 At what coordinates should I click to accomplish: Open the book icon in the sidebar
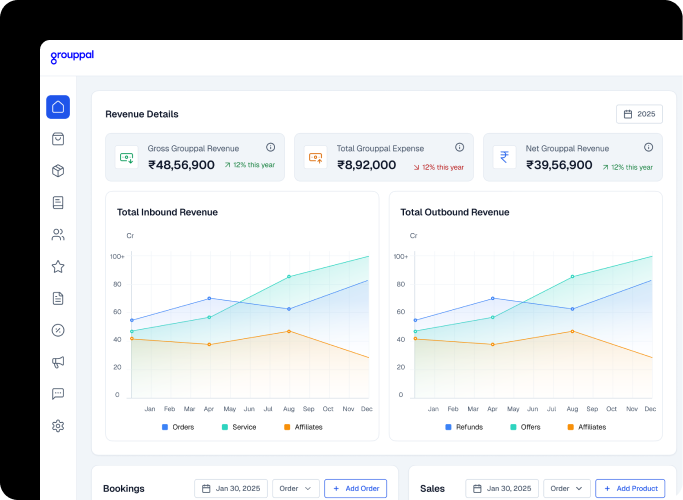tap(58, 203)
